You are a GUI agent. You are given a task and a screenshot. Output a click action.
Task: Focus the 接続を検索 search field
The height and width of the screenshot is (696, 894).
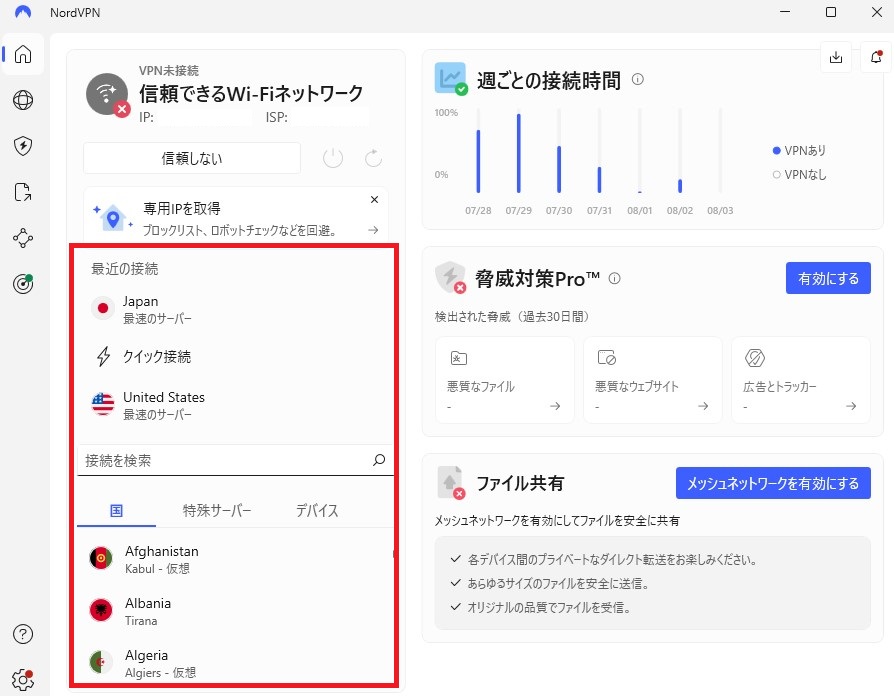point(235,460)
